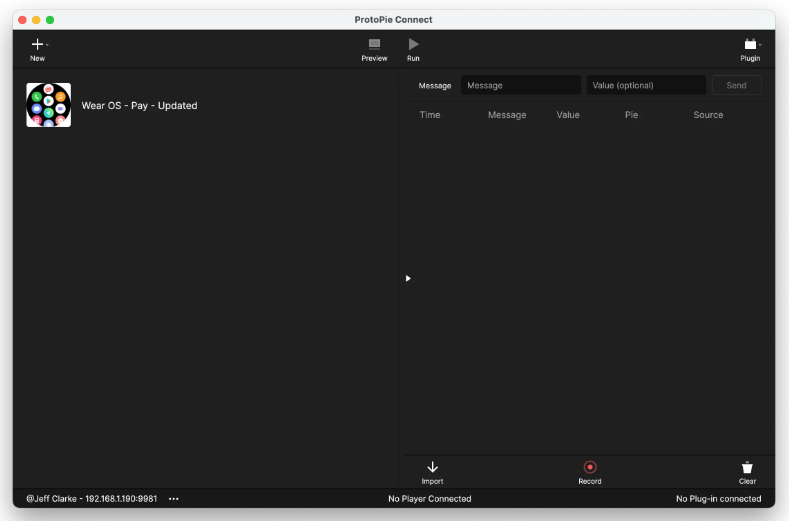Open the Plugin menu
The height and width of the screenshot is (521, 789).
click(750, 50)
